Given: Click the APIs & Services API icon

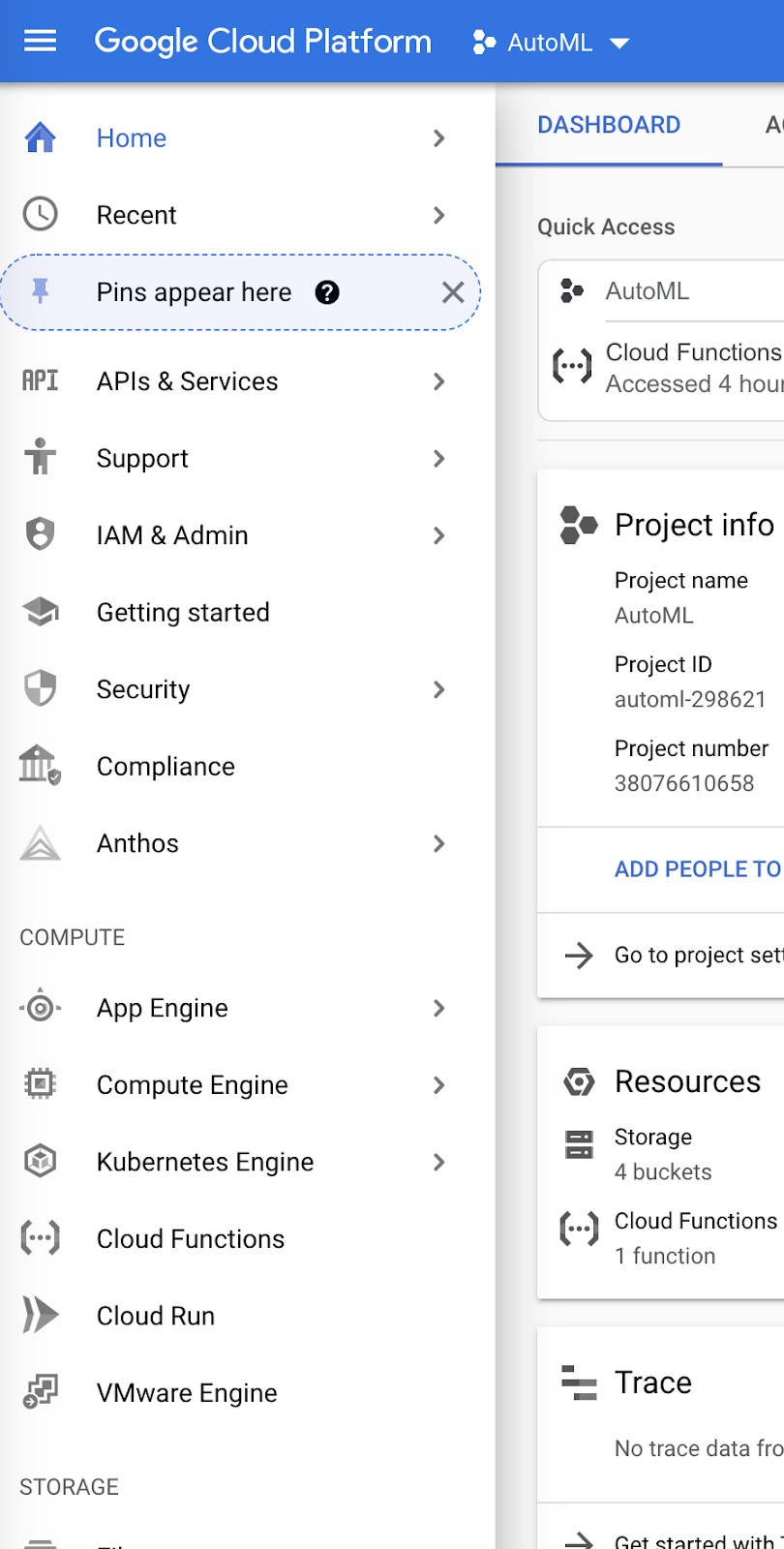Looking at the screenshot, I should [x=40, y=380].
